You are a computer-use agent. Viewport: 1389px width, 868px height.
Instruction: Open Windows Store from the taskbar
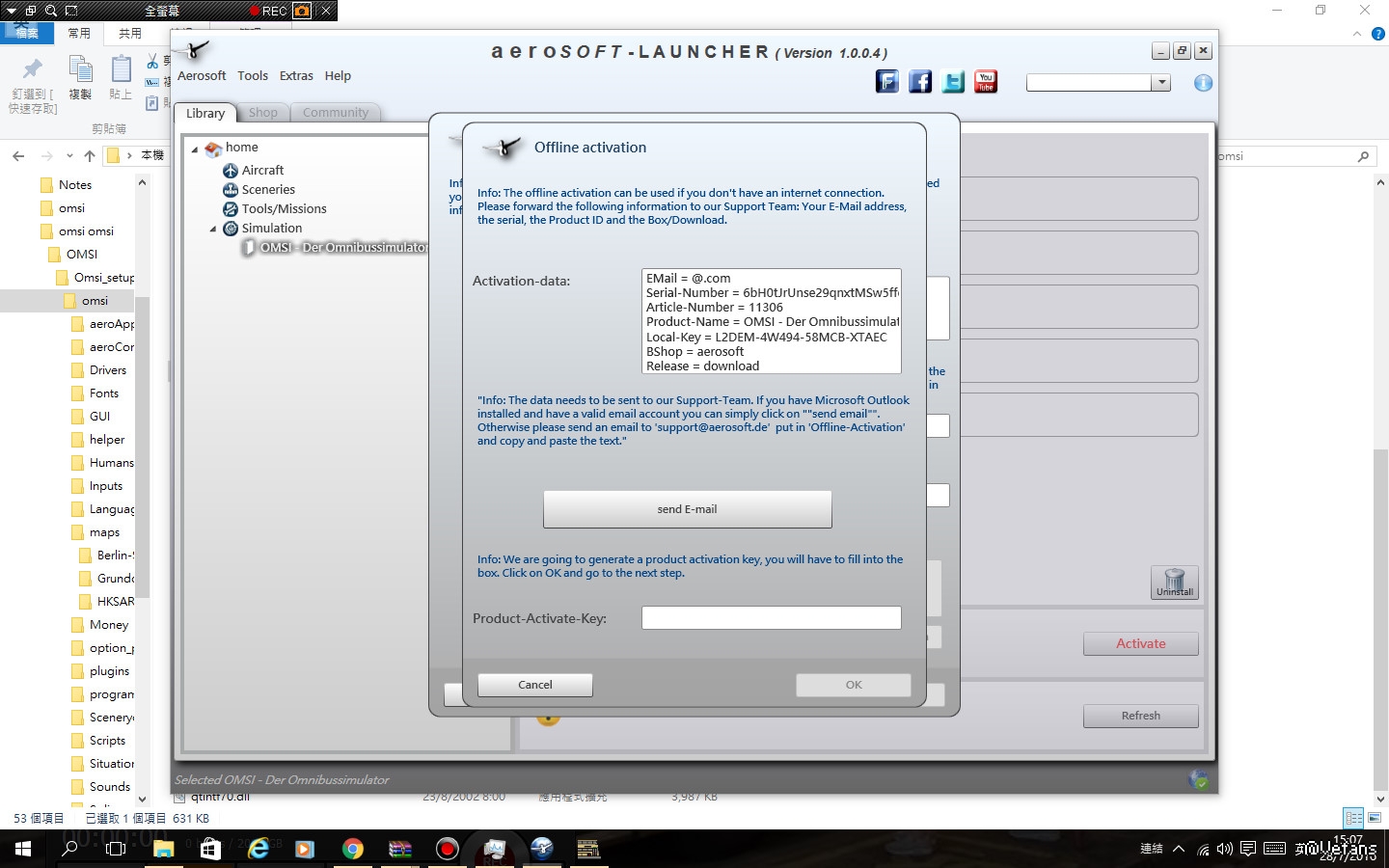(x=210, y=849)
